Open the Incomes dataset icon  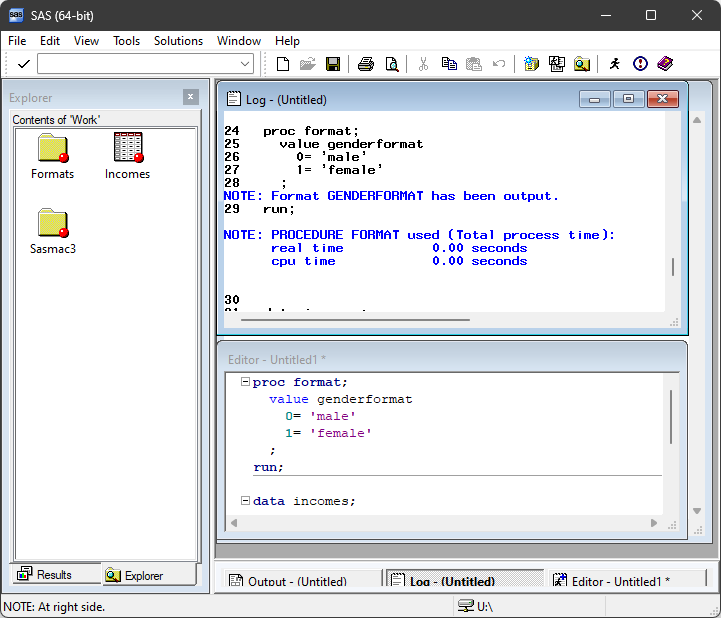(128, 149)
